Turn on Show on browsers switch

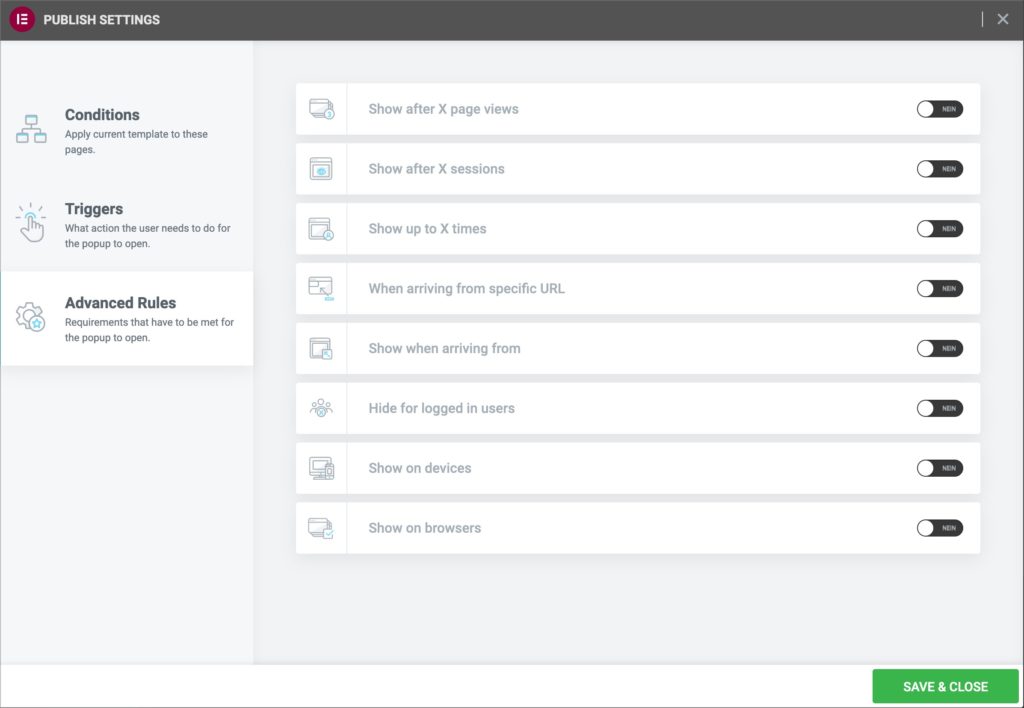pyautogui.click(x=940, y=528)
